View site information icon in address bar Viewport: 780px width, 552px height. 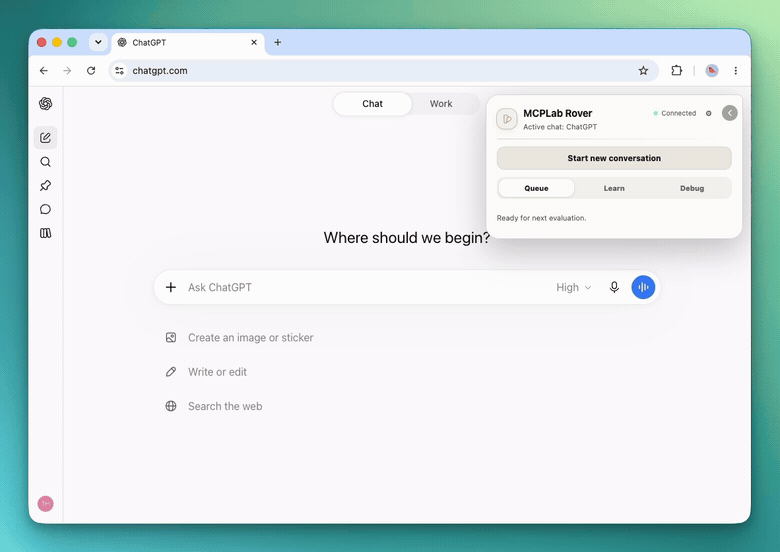pyautogui.click(x=119, y=71)
